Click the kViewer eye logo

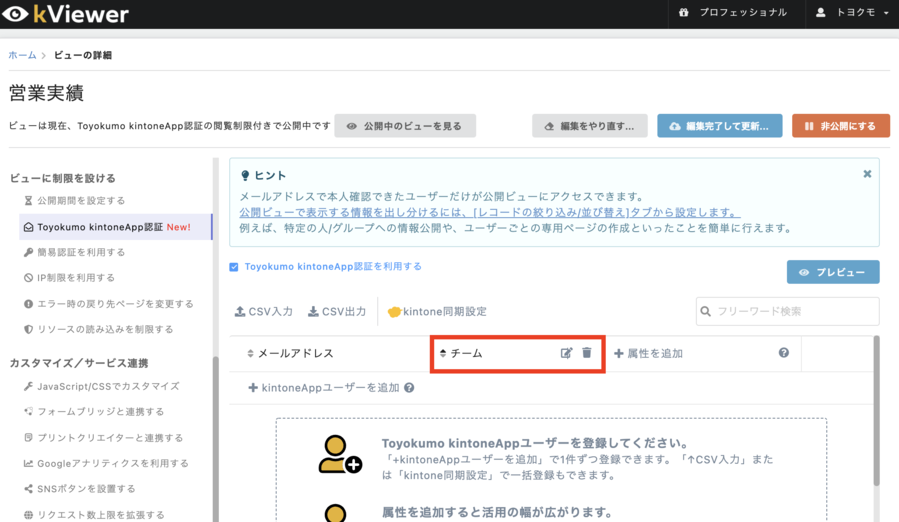[15, 14]
